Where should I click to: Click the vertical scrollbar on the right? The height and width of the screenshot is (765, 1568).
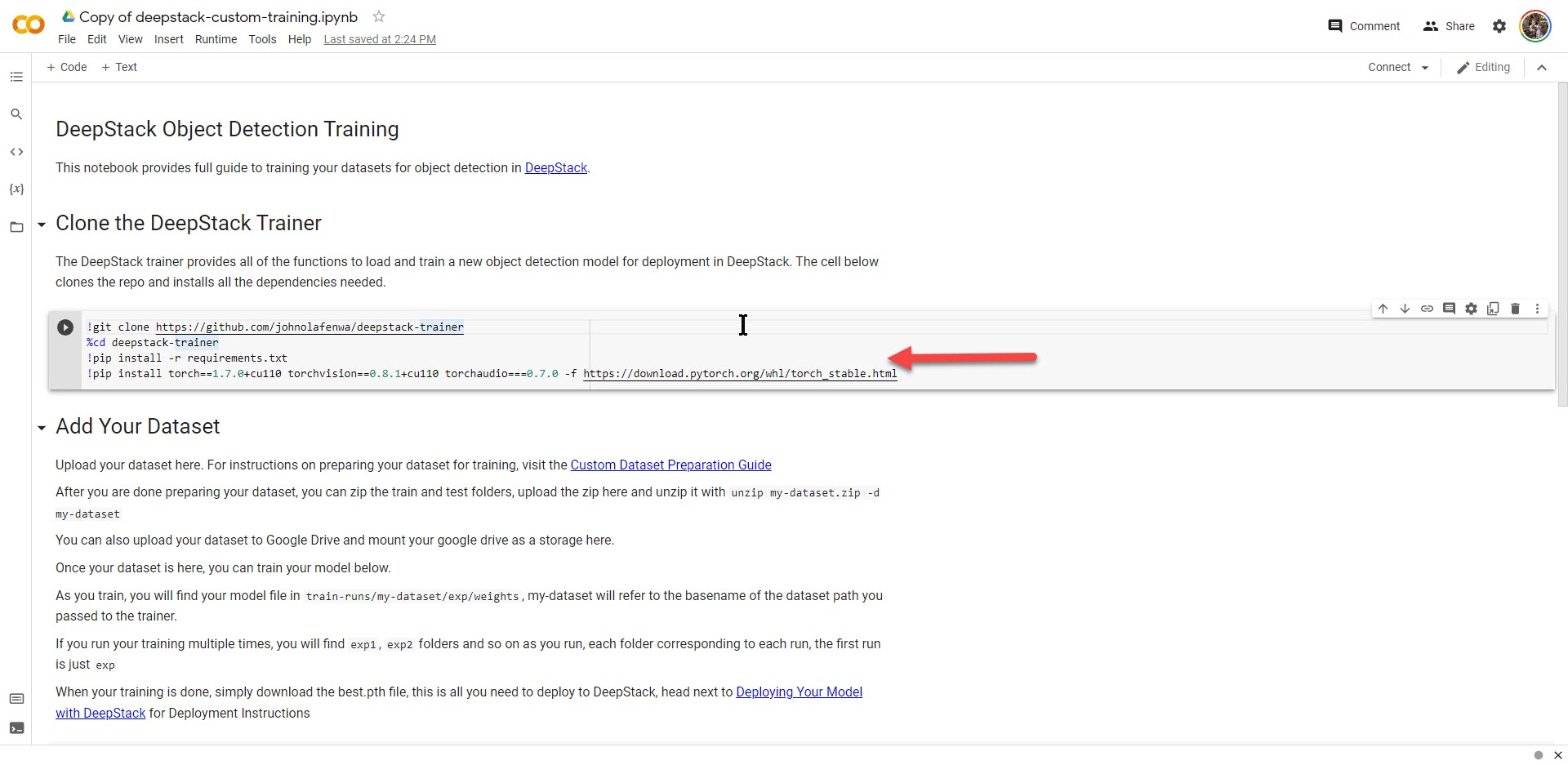pos(1562,245)
